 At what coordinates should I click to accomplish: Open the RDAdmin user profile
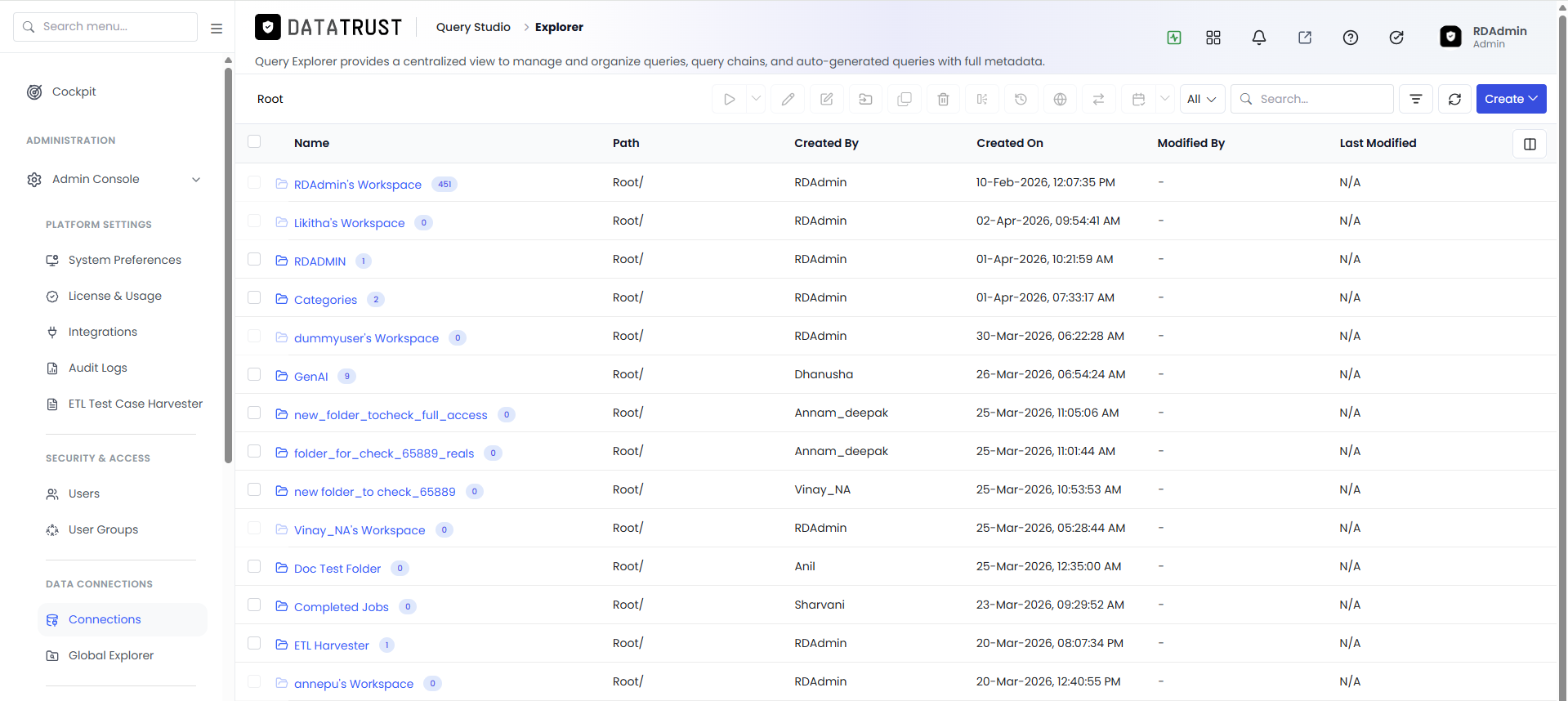[1485, 37]
